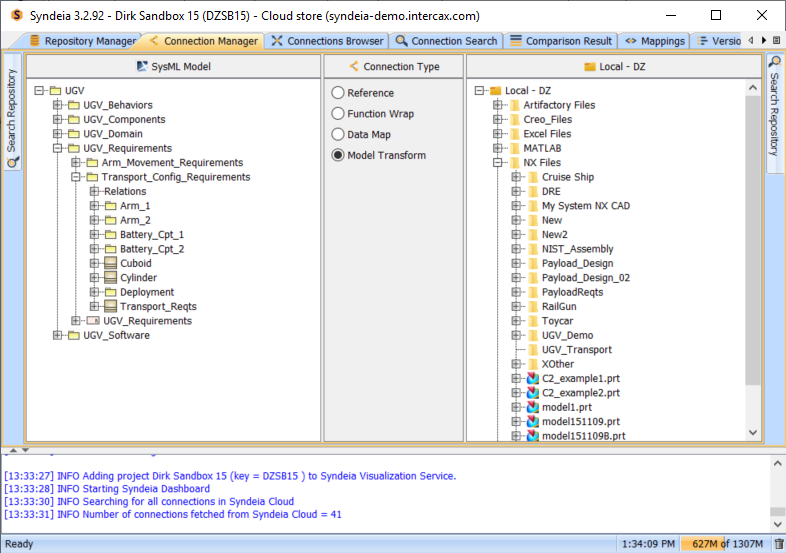Click log line about connections fetched

click(173, 514)
